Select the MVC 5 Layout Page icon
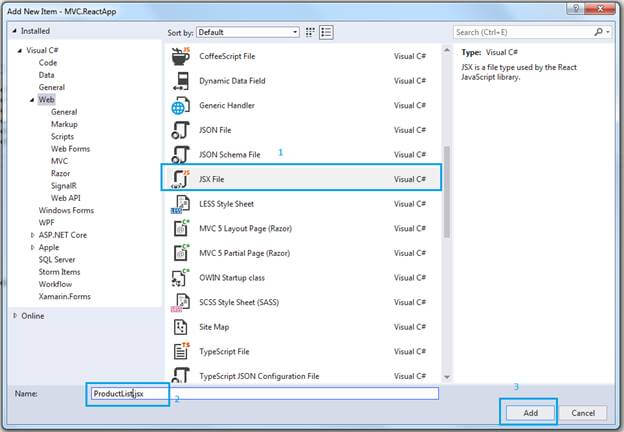Image resolution: width=624 pixels, height=432 pixels. click(181, 229)
